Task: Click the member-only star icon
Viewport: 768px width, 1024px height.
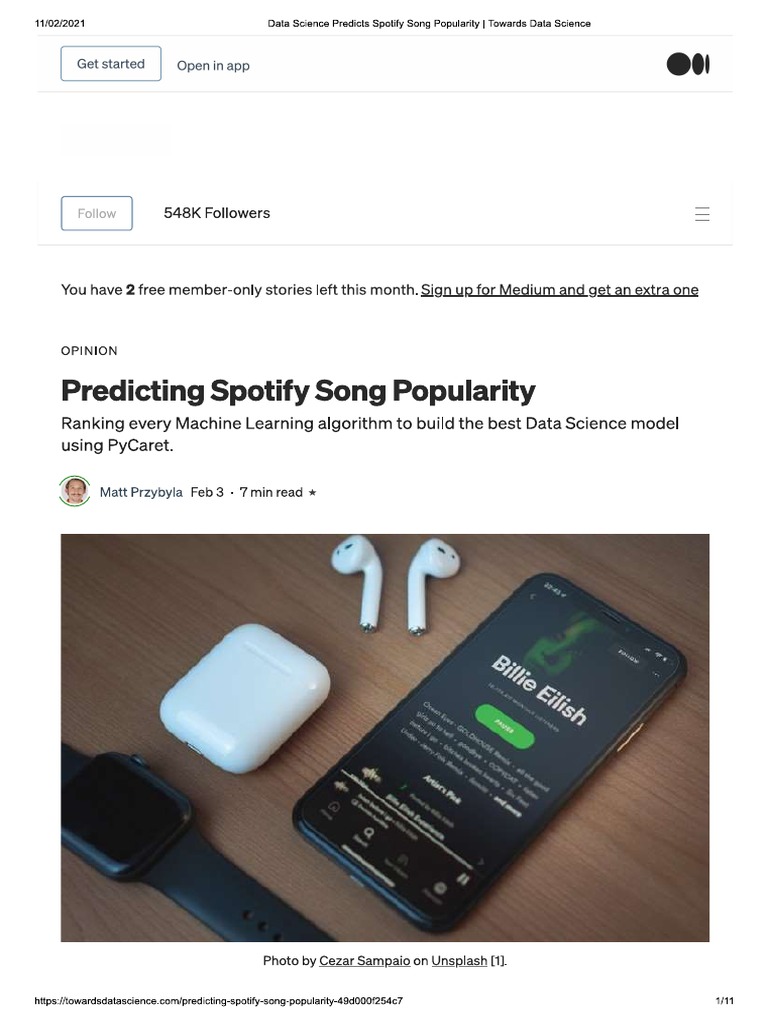Action: tap(312, 493)
